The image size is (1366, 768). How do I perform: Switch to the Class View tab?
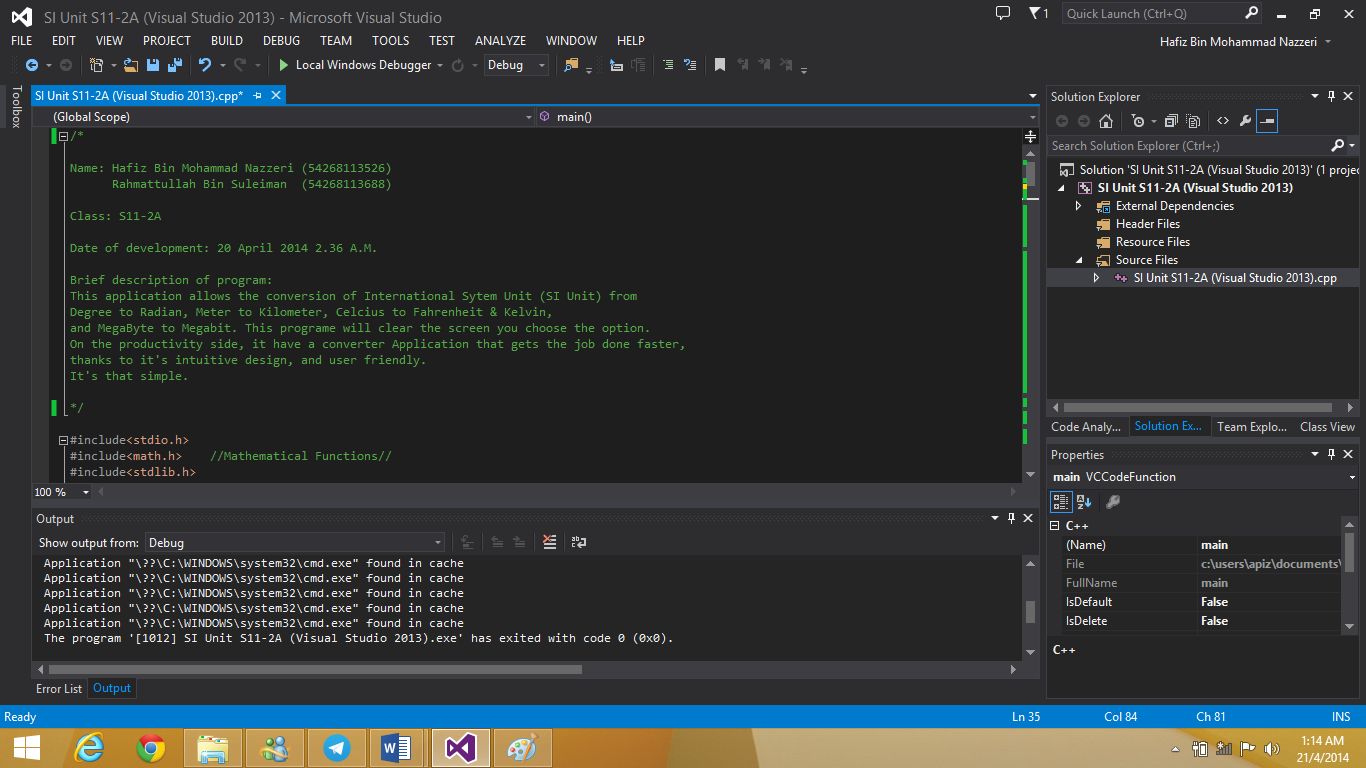point(1327,426)
